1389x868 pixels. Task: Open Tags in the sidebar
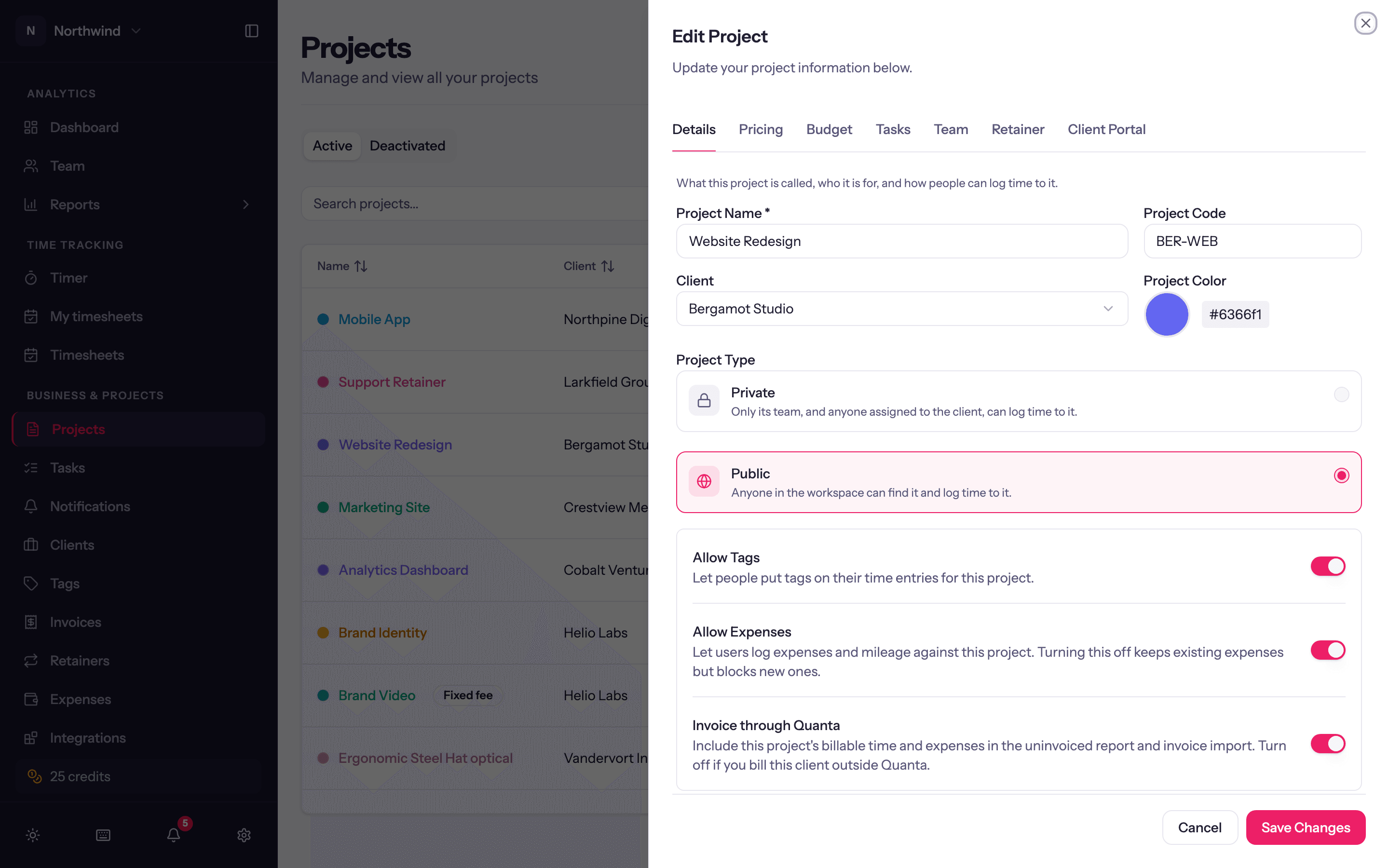(64, 583)
